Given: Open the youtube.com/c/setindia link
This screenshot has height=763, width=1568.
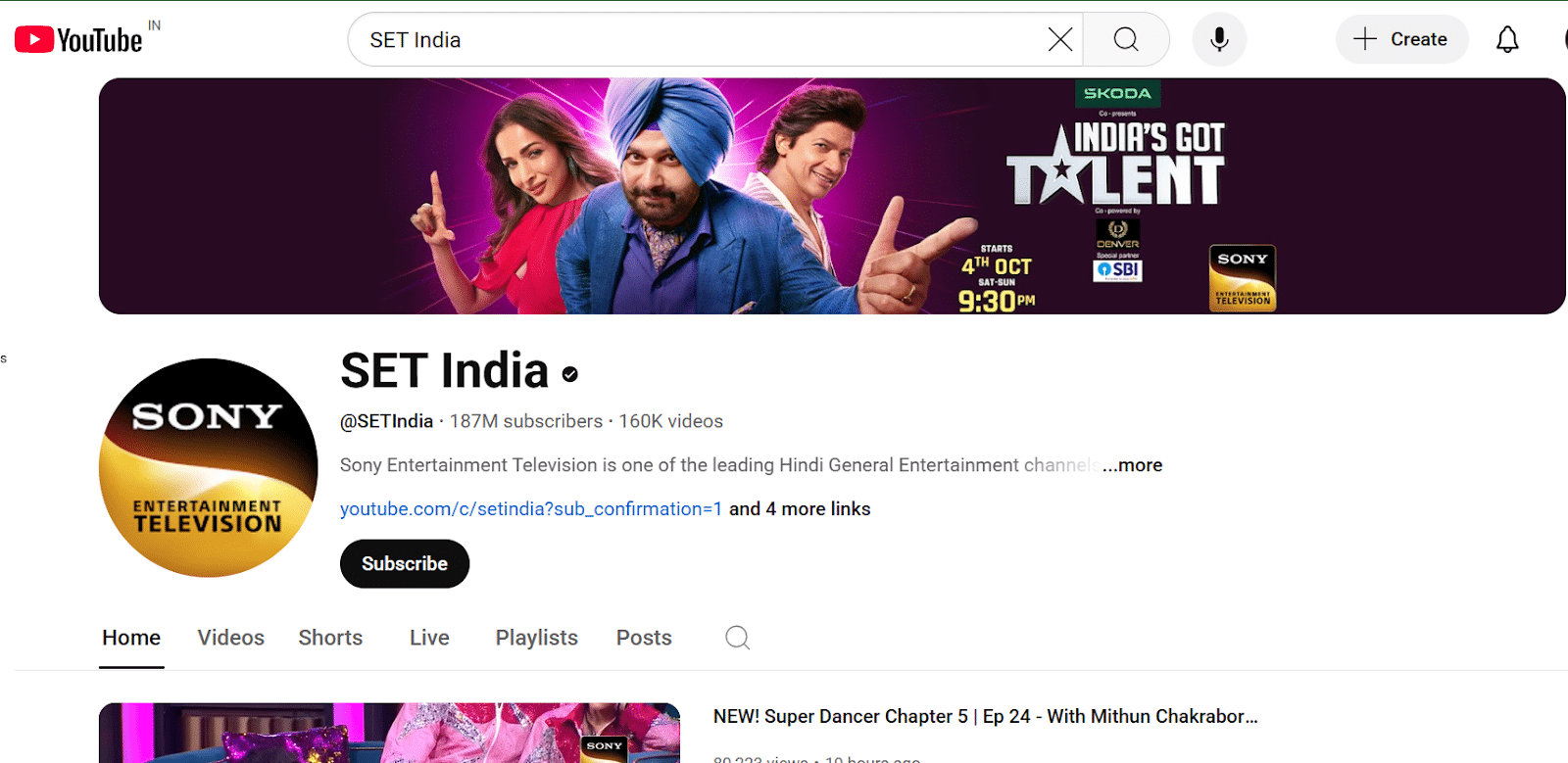Looking at the screenshot, I should [x=530, y=509].
